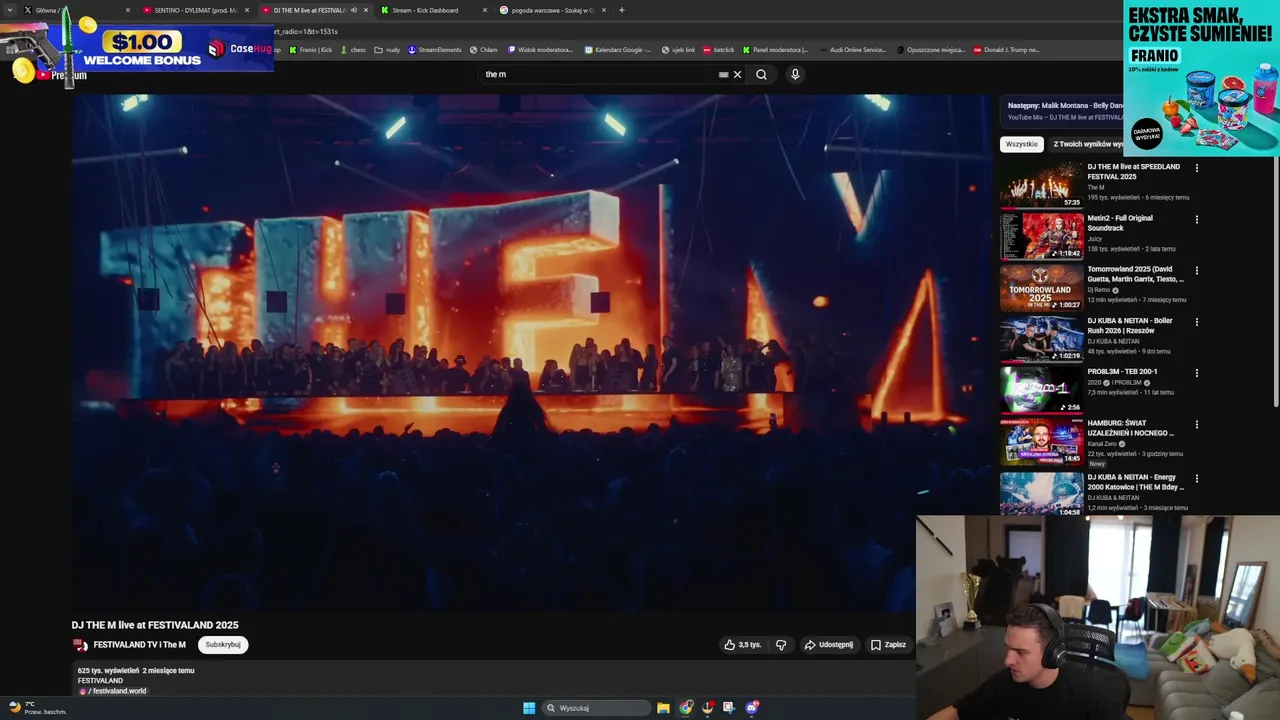
Task: Subscribe with the Subskrybuj button
Action: [x=223, y=645]
